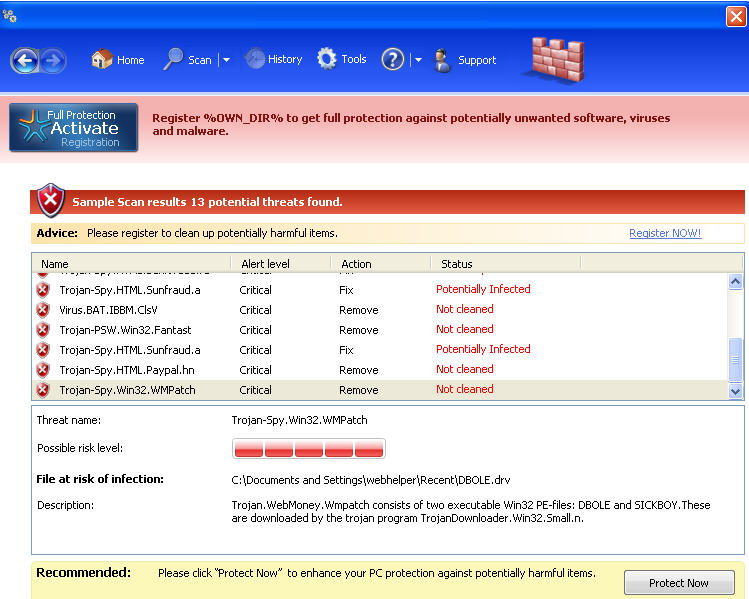Click the gears icon in title bar
The width and height of the screenshot is (749, 599).
pos(10,17)
